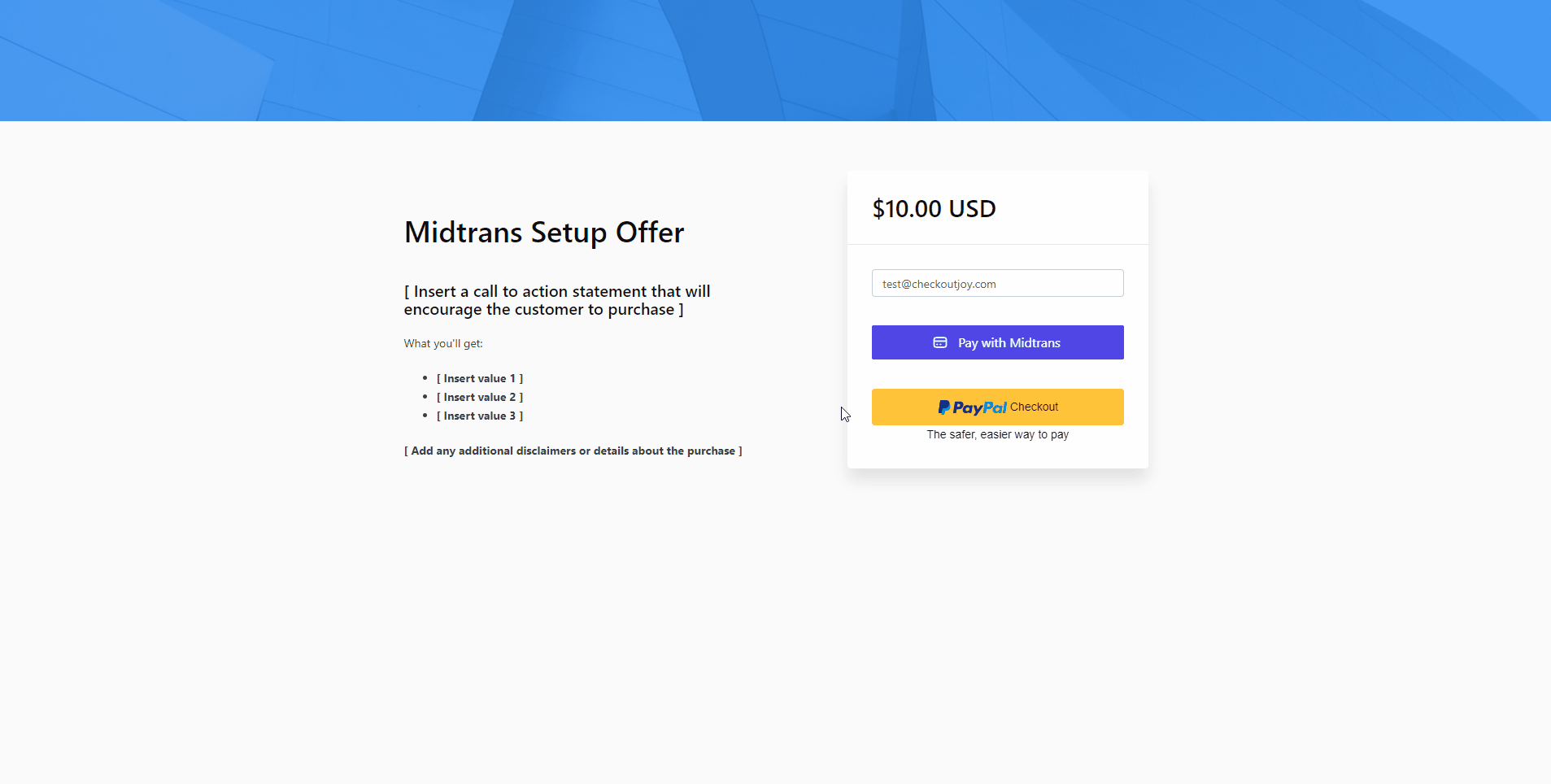
Task: Pay with Midtrans
Action: coord(998,342)
